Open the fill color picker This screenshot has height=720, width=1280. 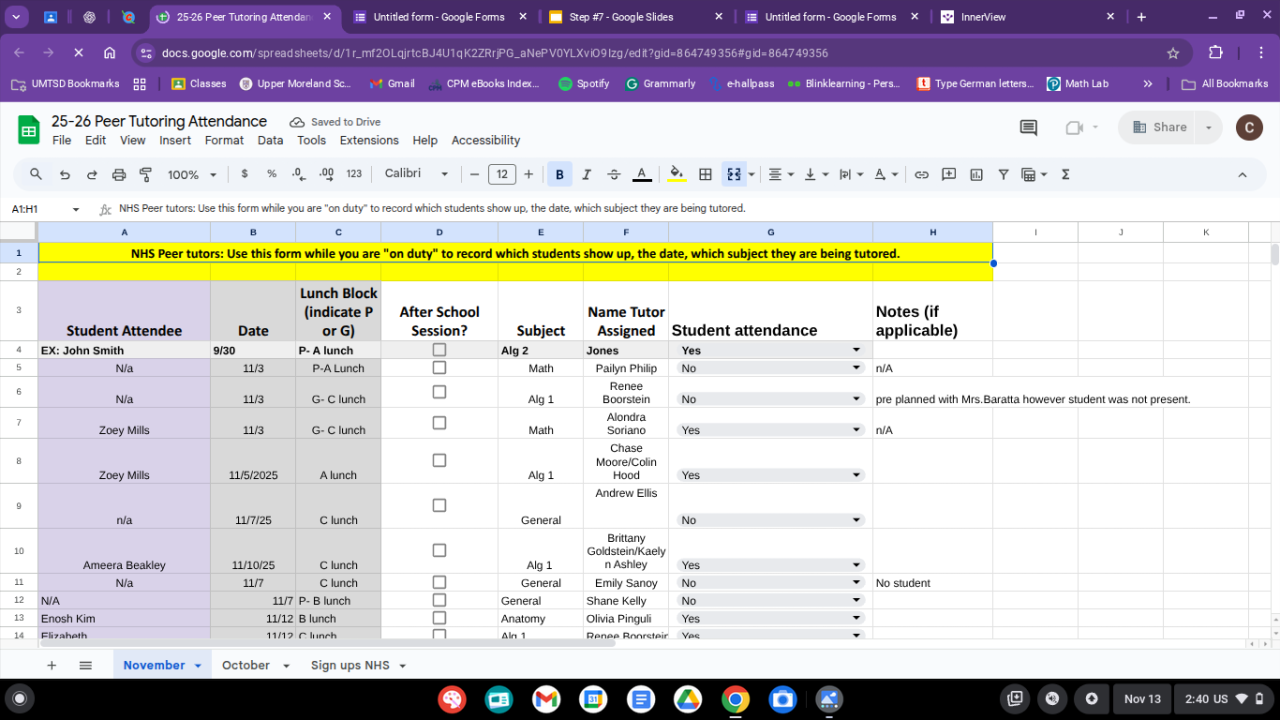pyautogui.click(x=677, y=174)
